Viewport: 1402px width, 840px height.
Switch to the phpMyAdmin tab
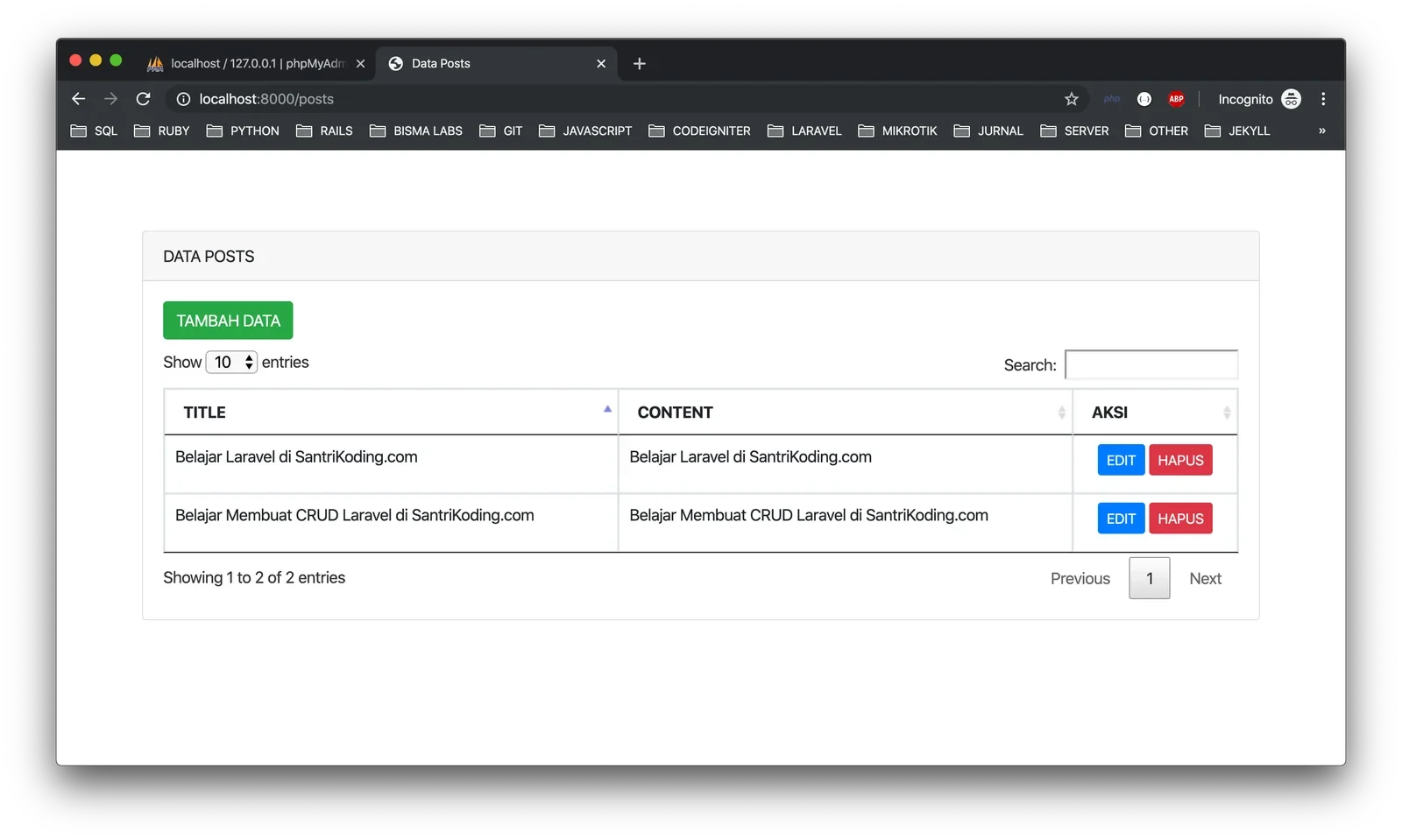pos(256,63)
